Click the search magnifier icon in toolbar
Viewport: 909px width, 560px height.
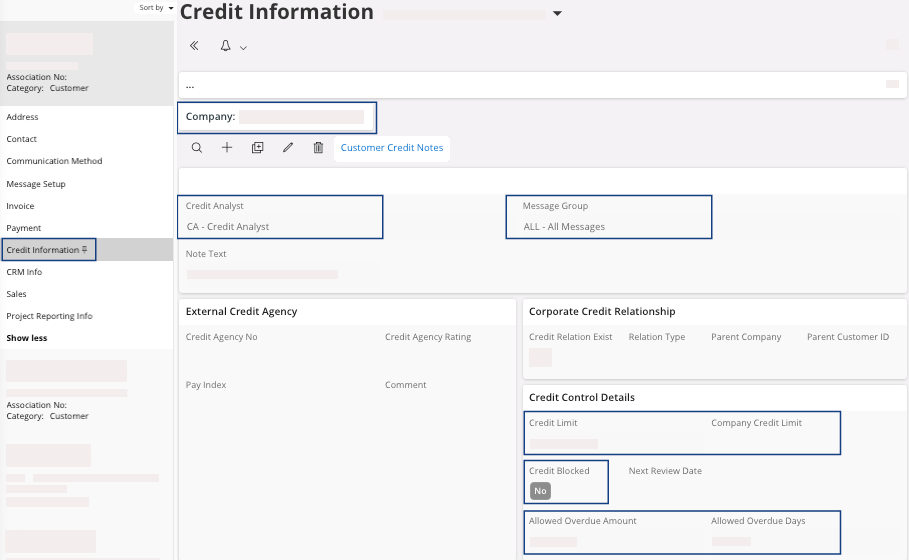(197, 148)
